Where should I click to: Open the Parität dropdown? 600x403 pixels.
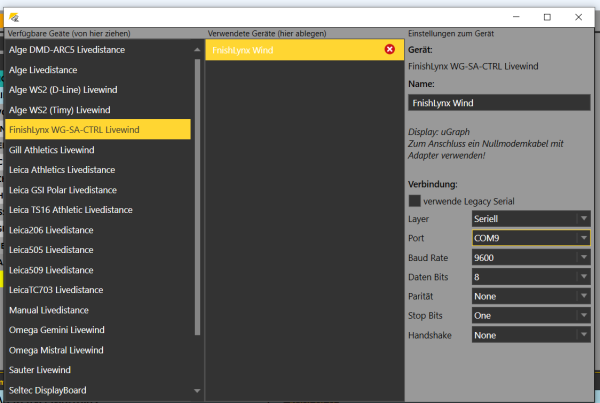(x=531, y=296)
